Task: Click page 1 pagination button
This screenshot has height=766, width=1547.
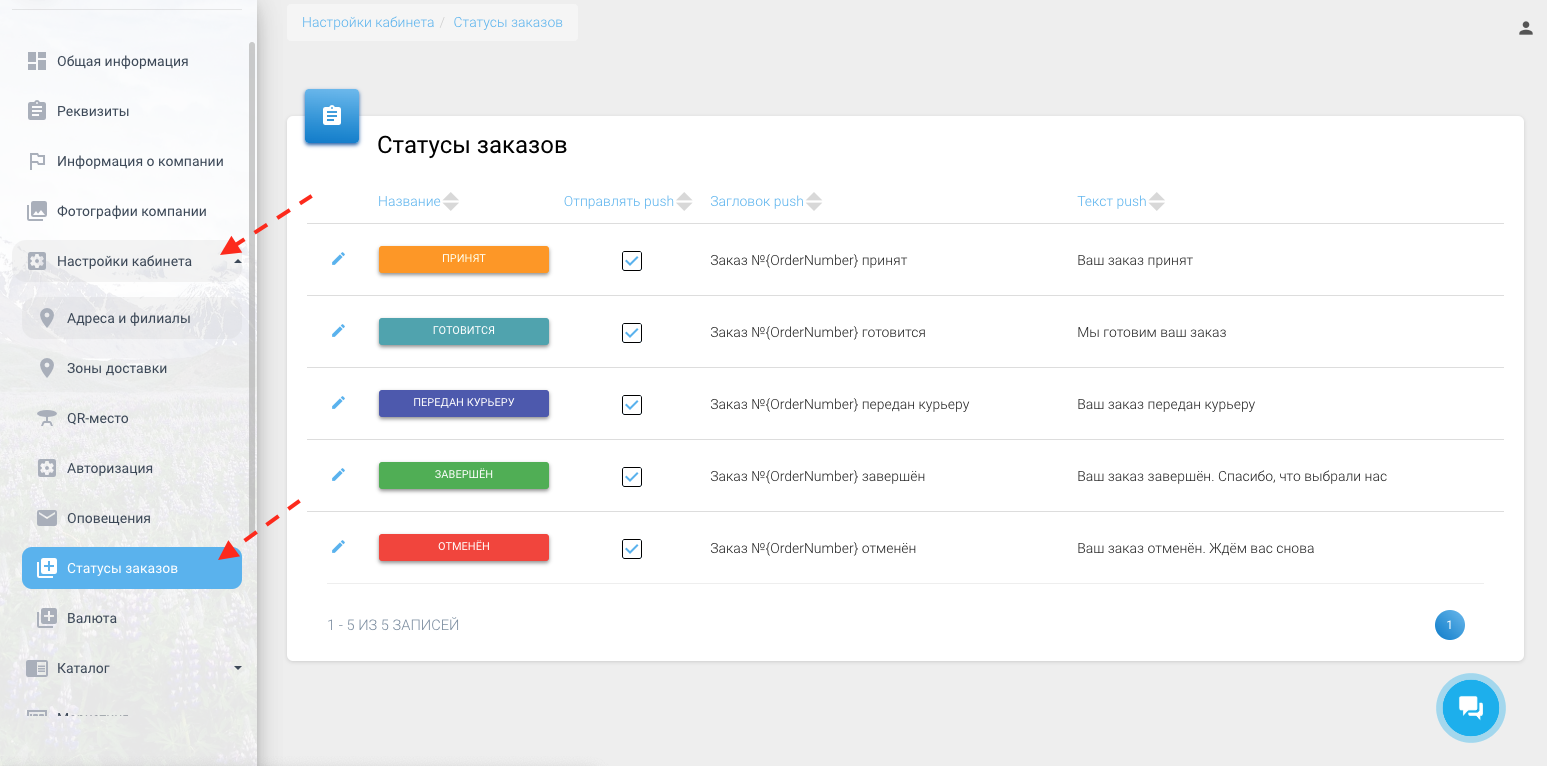Action: pos(1449,625)
